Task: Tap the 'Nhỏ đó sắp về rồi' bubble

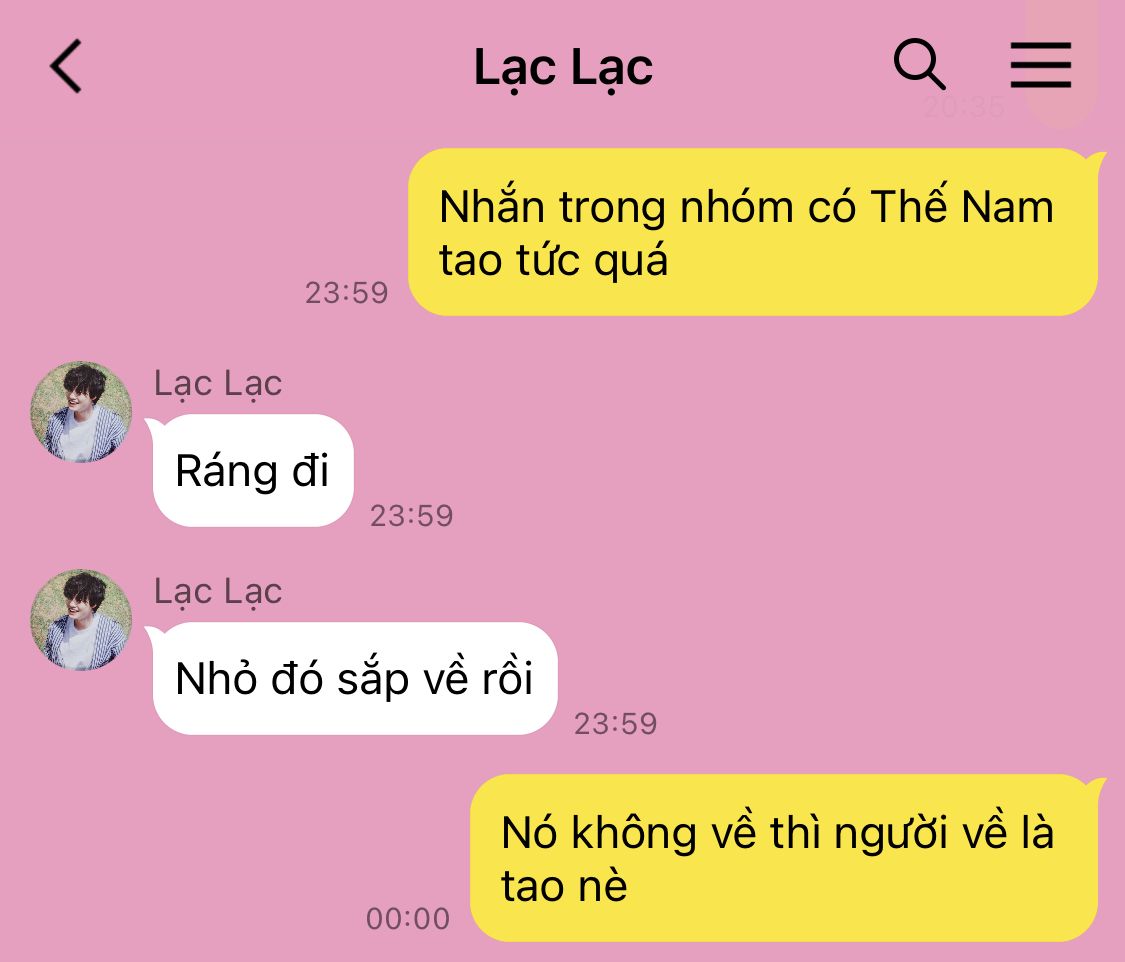Action: (354, 679)
